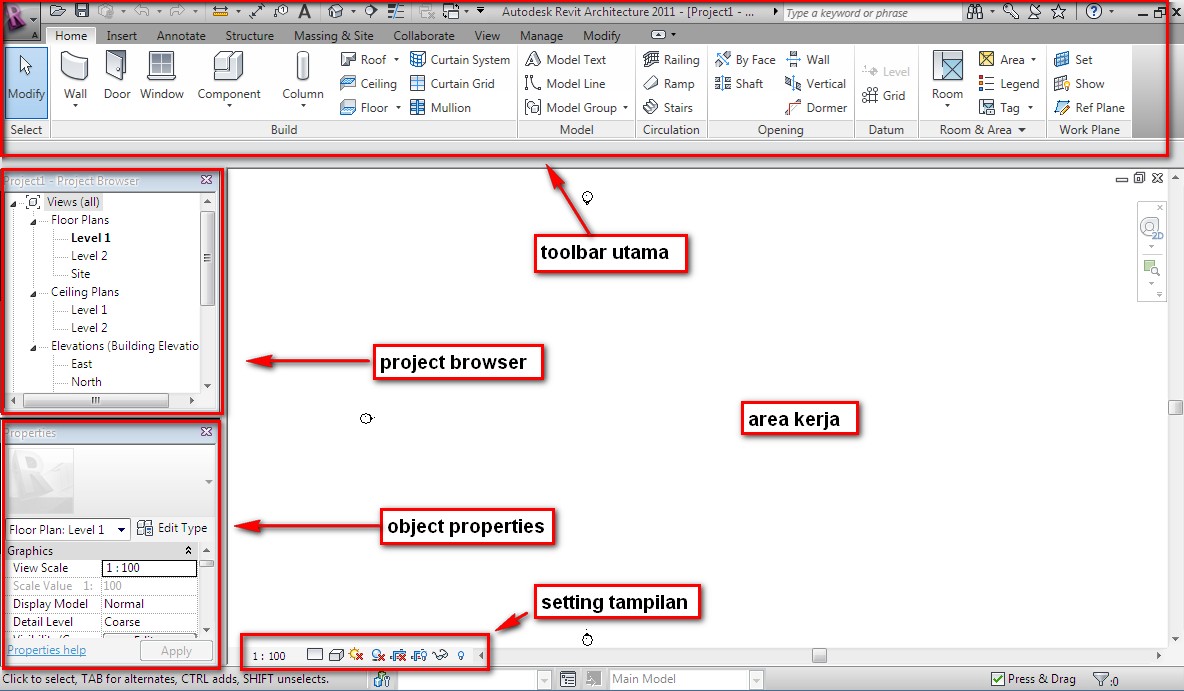The image size is (1184, 691).
Task: Toggle Show Crop Region icon
Action: [x=419, y=655]
